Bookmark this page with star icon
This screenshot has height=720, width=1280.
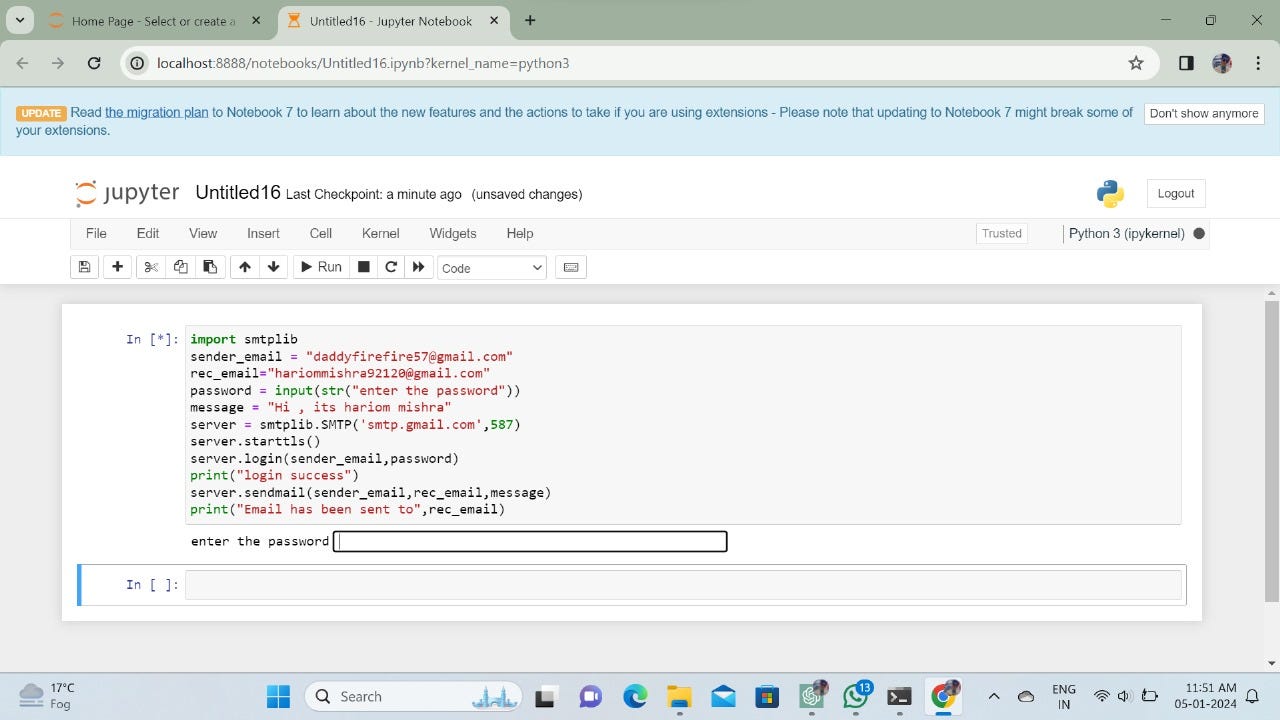coord(1136,63)
